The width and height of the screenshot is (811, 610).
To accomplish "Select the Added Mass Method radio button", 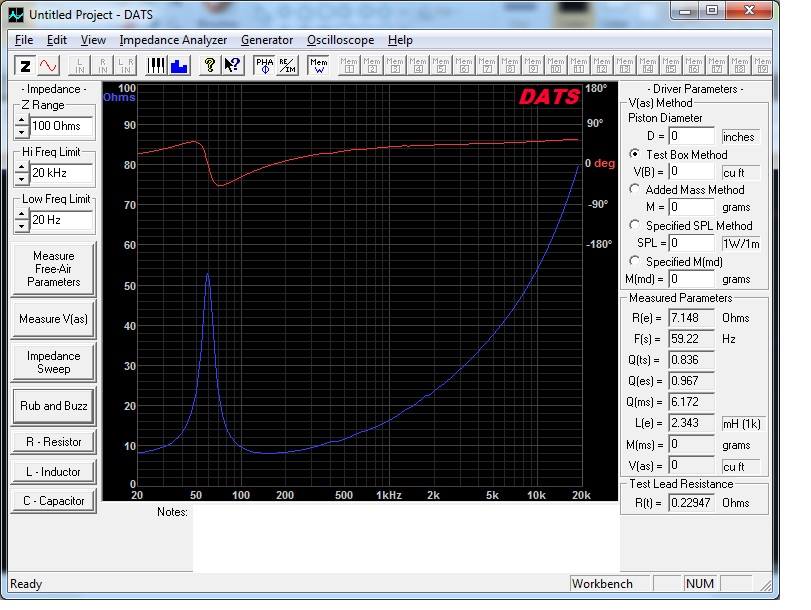I will coord(634,189).
